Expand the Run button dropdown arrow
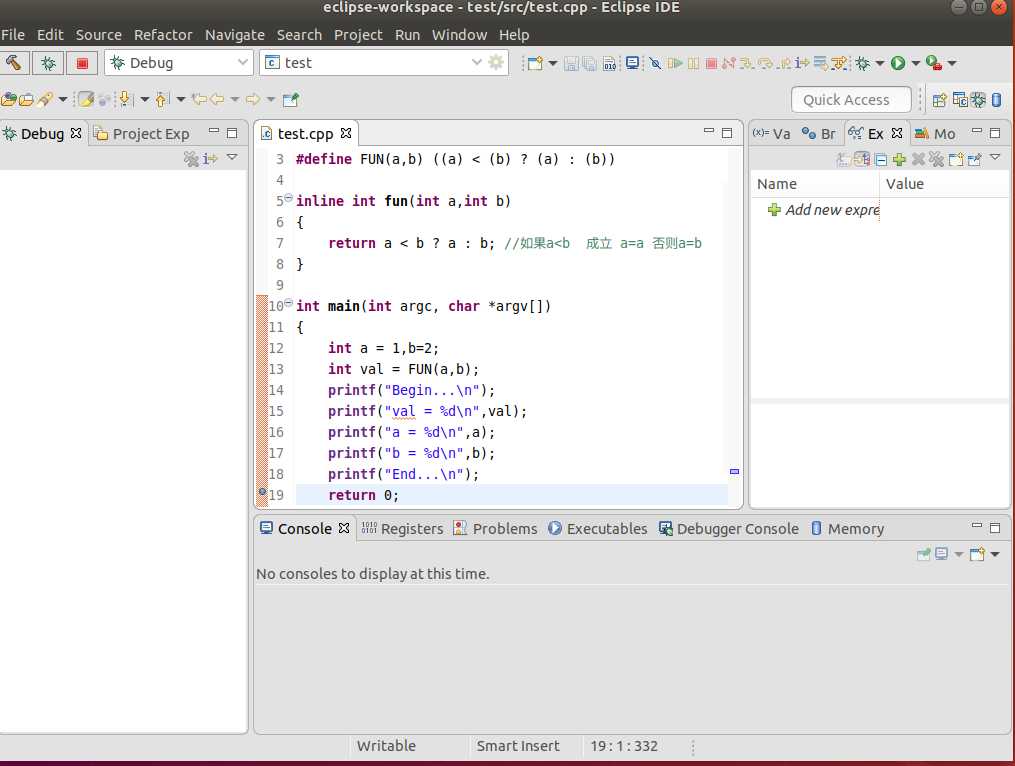 [915, 63]
